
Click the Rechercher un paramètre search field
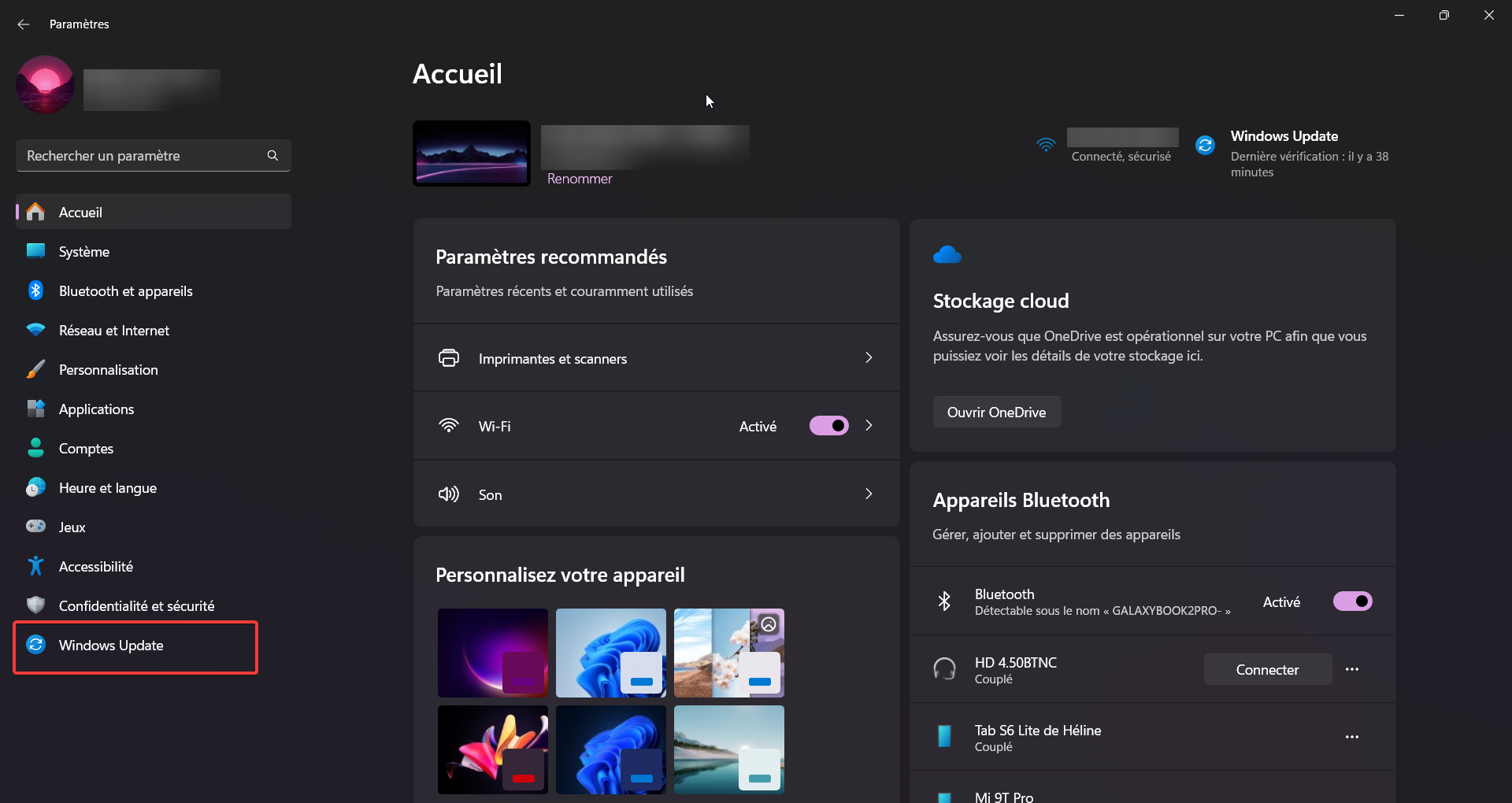[x=154, y=156]
